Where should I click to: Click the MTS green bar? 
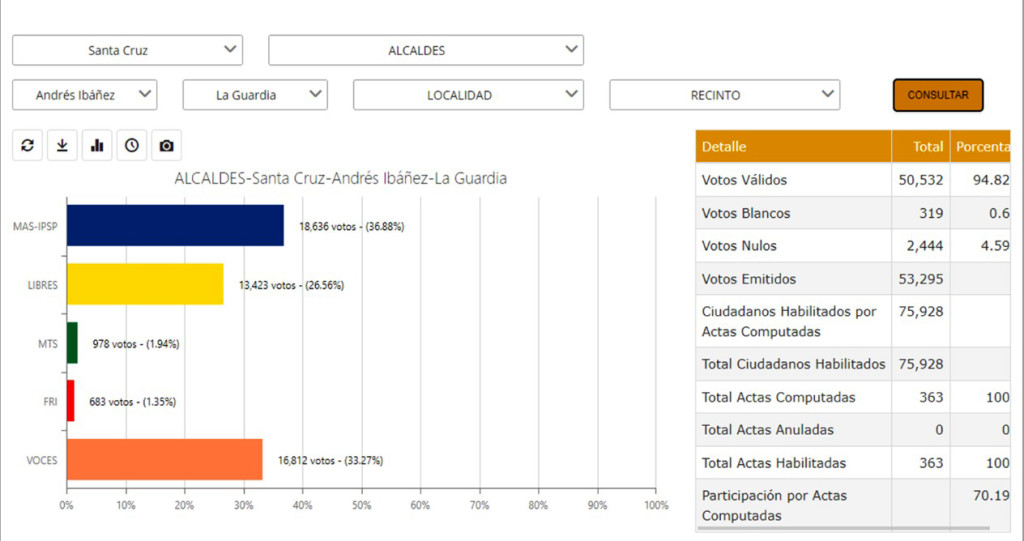[x=72, y=343]
